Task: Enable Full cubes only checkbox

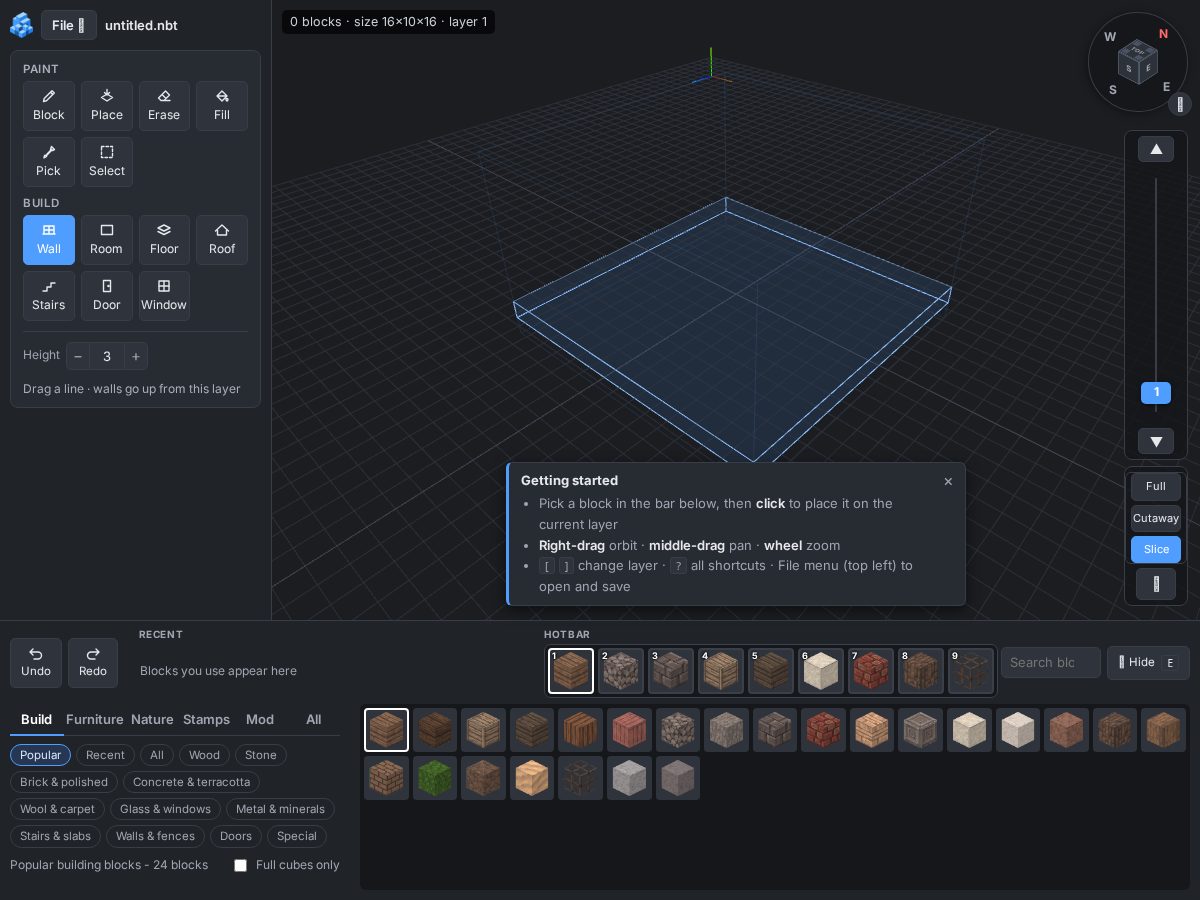Action: [240, 865]
